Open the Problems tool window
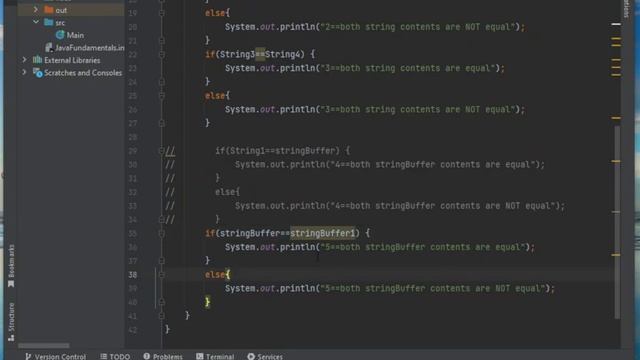Viewport: 640px width, 360px height. (x=163, y=356)
